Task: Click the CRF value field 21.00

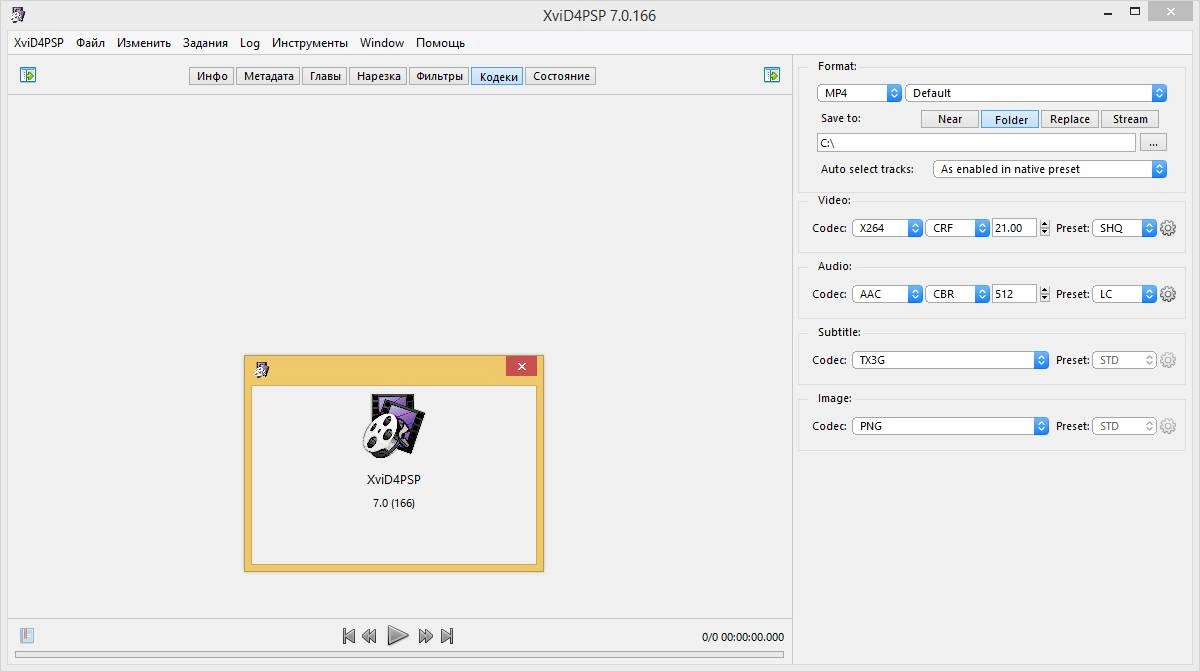Action: (x=1015, y=228)
